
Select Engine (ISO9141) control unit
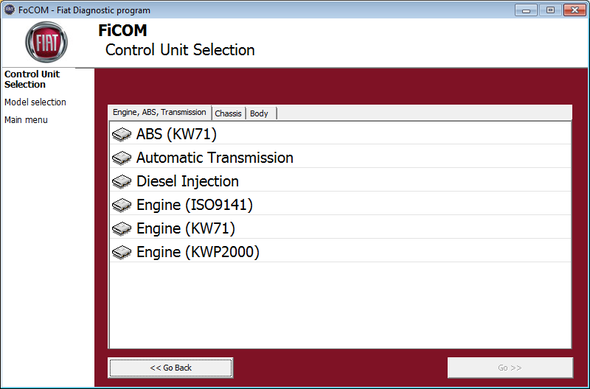tap(341, 205)
